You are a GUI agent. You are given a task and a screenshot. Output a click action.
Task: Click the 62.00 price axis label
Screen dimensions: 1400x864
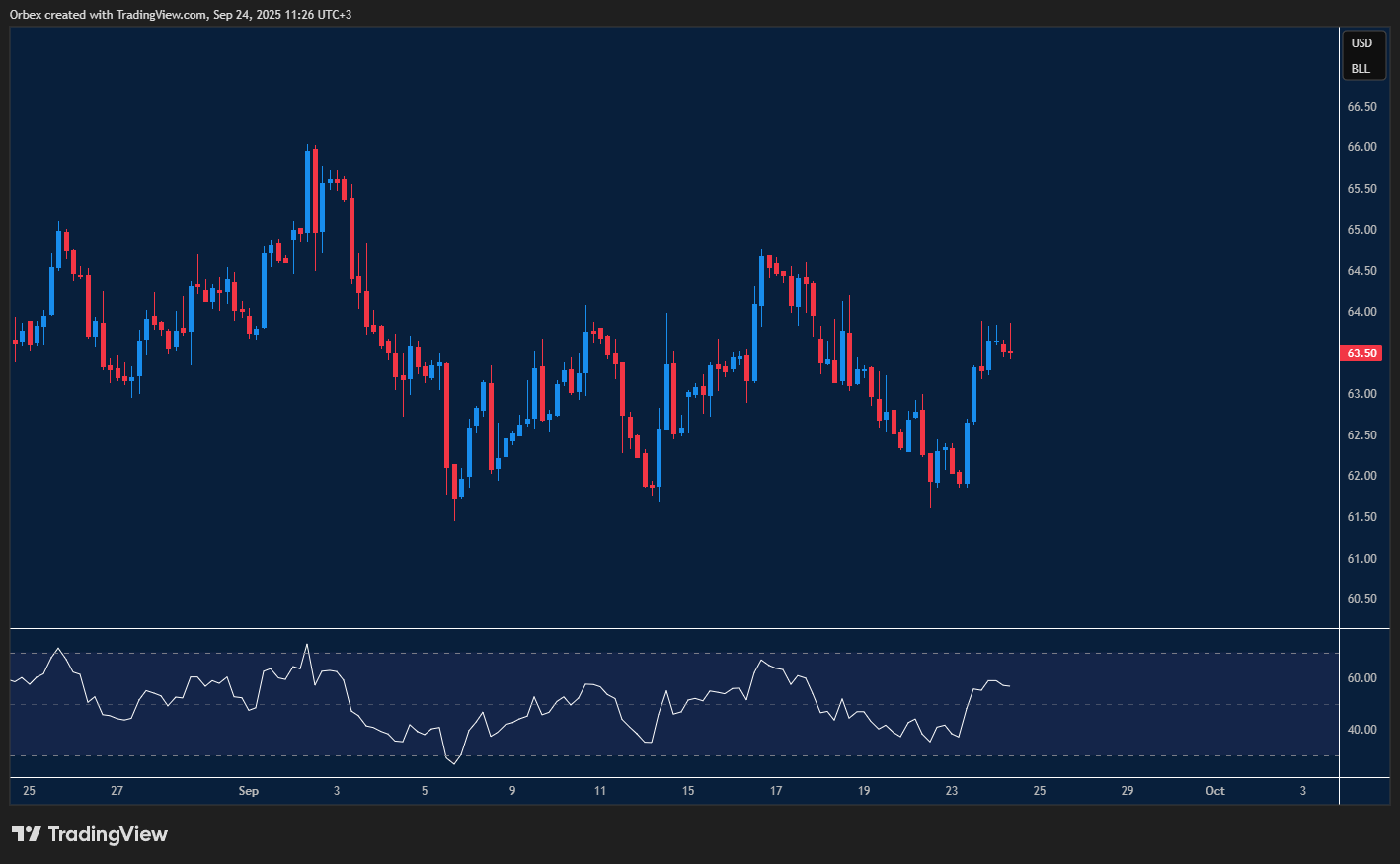[1361, 476]
